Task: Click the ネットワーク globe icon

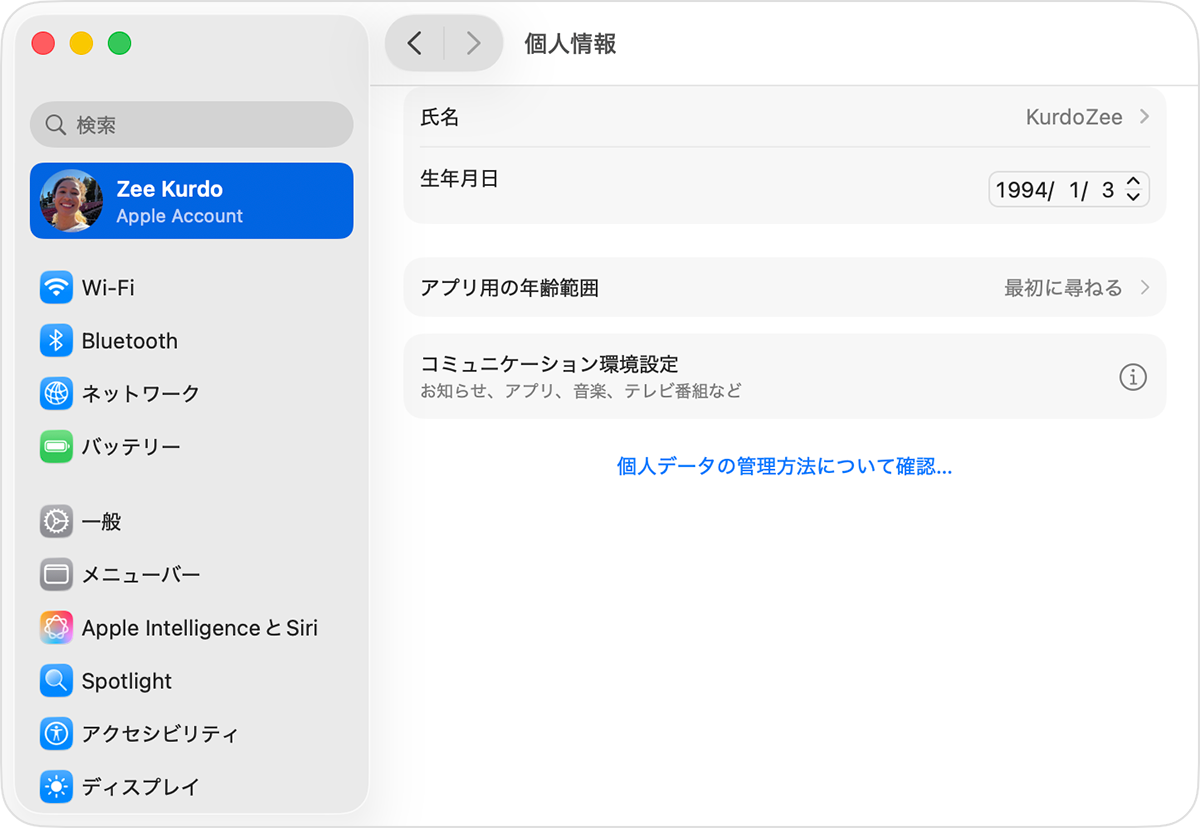Action: 56,393
